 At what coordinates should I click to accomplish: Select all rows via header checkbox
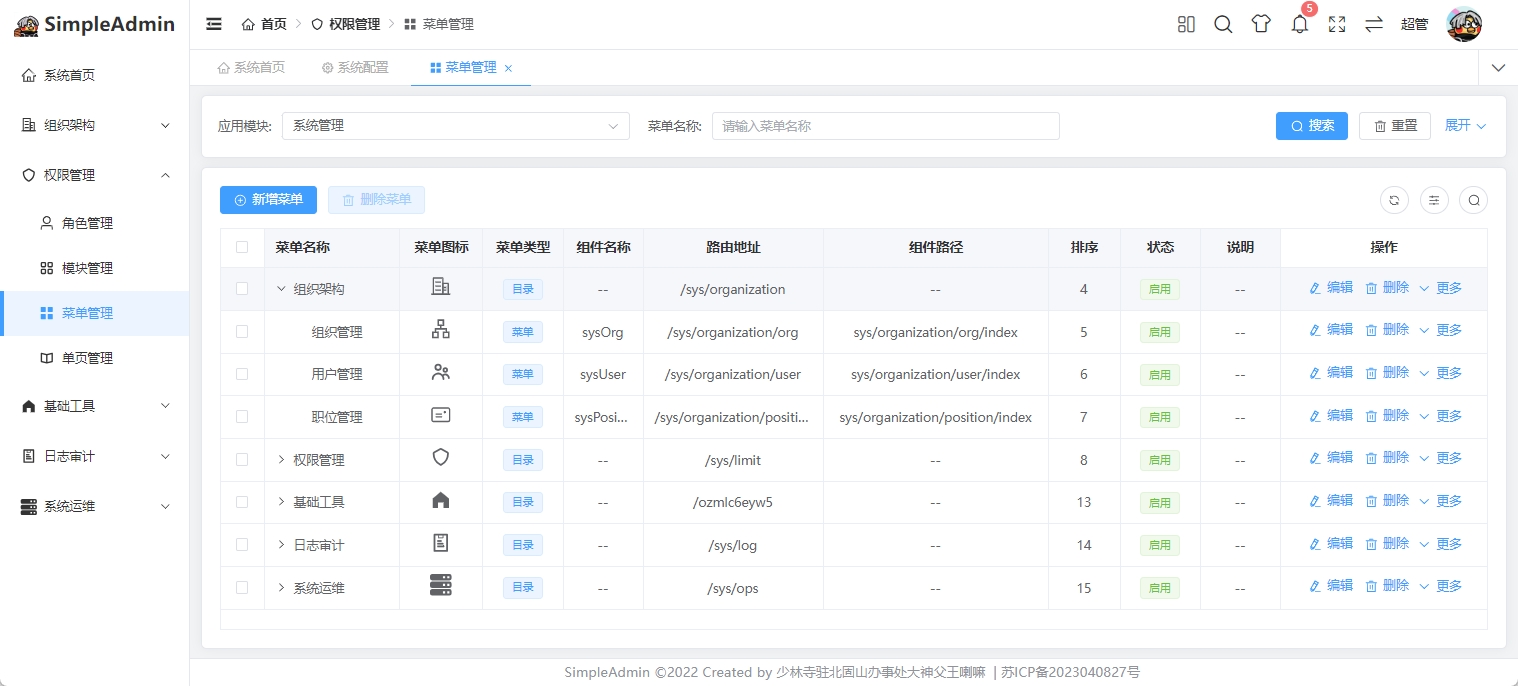pyautogui.click(x=242, y=247)
